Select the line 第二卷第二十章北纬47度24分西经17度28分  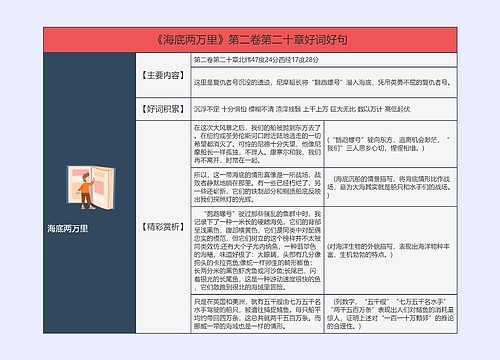coord(256,60)
